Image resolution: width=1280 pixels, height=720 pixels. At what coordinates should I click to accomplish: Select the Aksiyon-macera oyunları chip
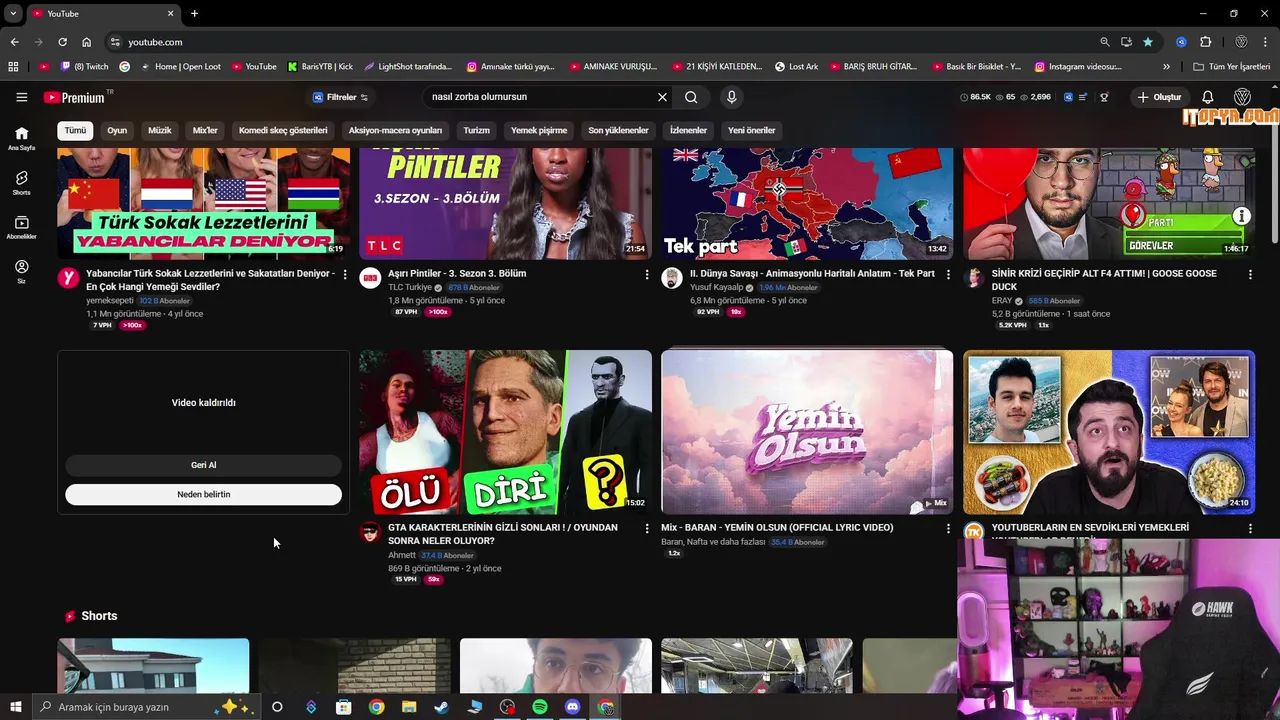coord(395,130)
